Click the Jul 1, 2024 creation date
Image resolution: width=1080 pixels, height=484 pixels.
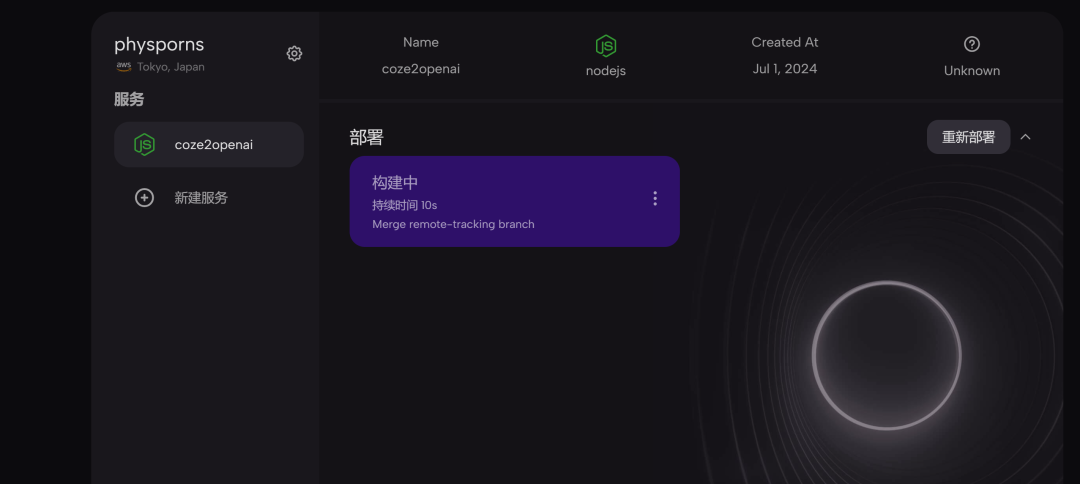point(785,69)
